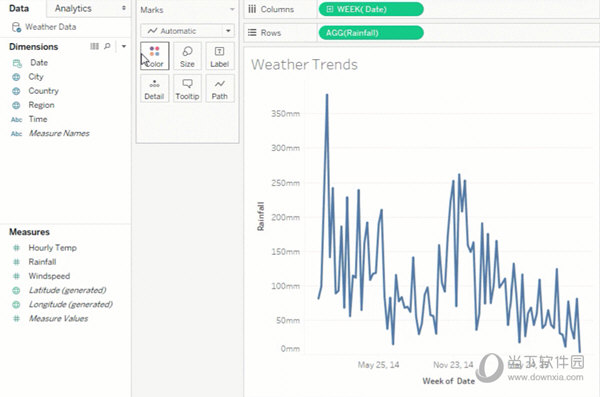Click the globe icon beside City

16,77
